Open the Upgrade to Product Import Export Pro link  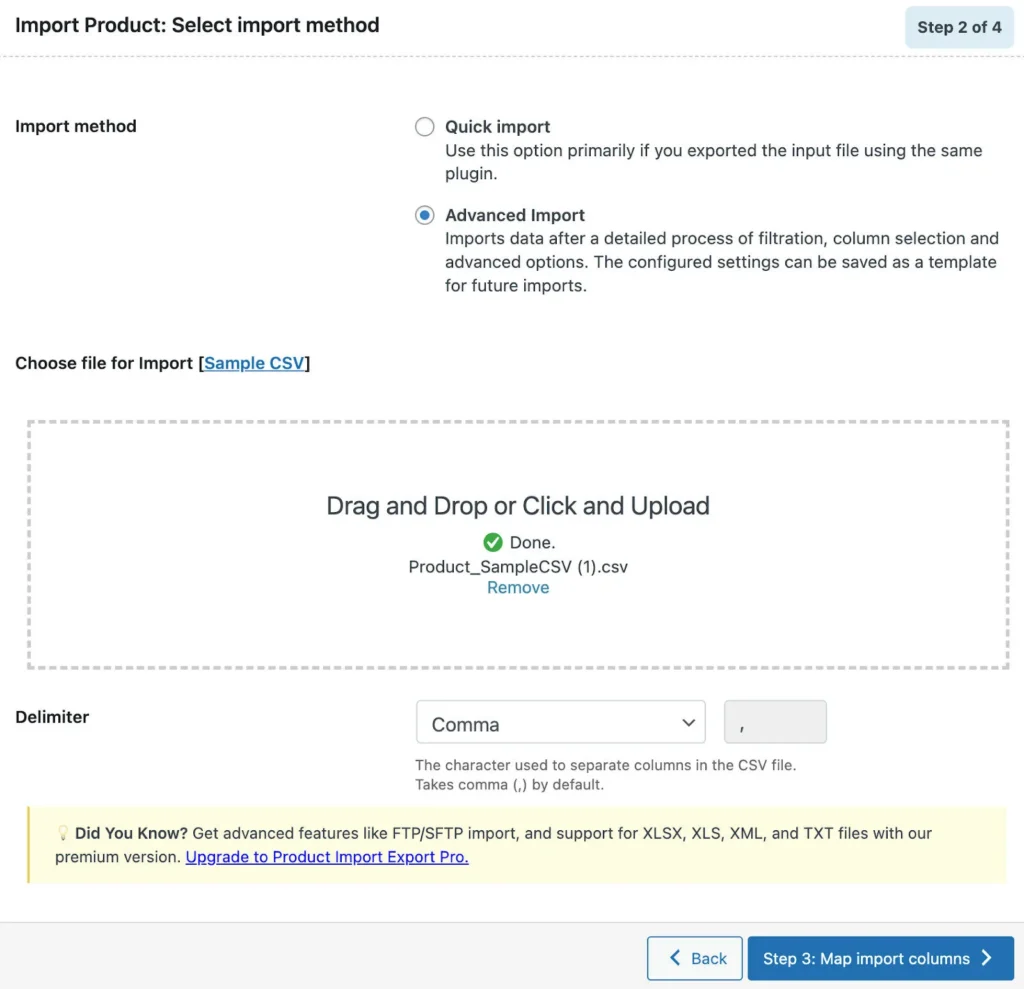tap(326, 856)
